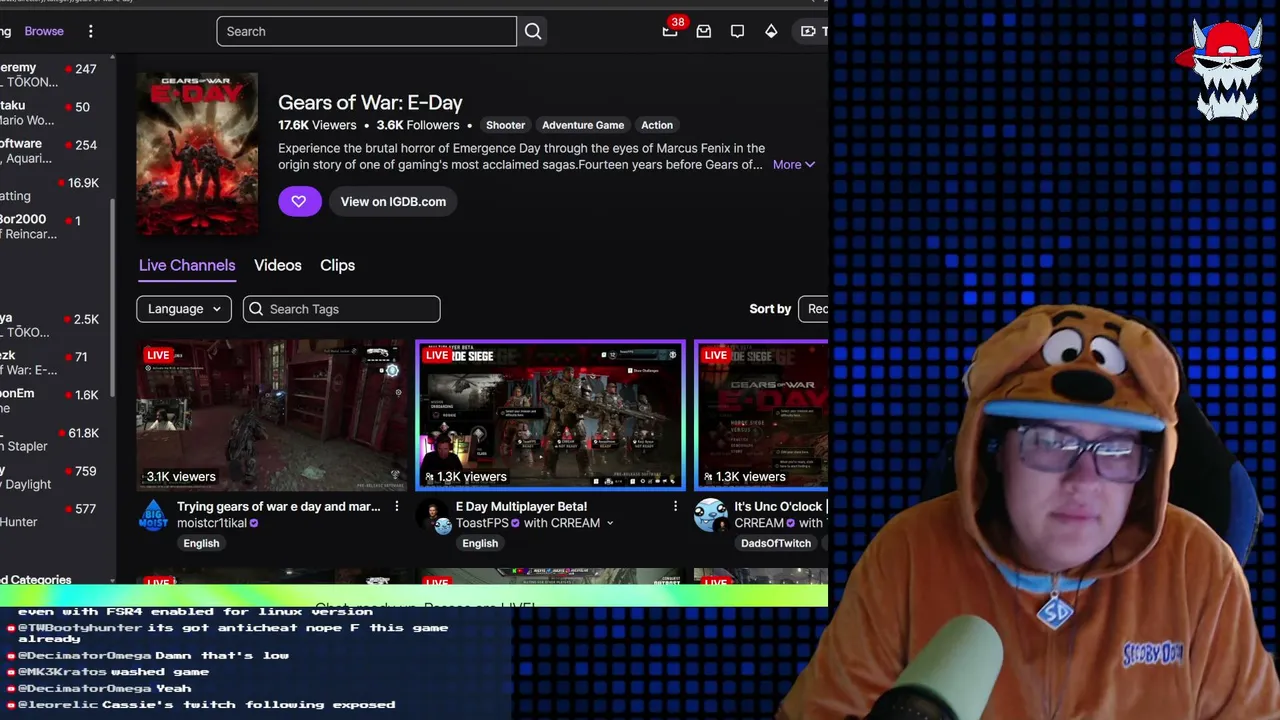Open the top navigation three-dot menu

90,31
